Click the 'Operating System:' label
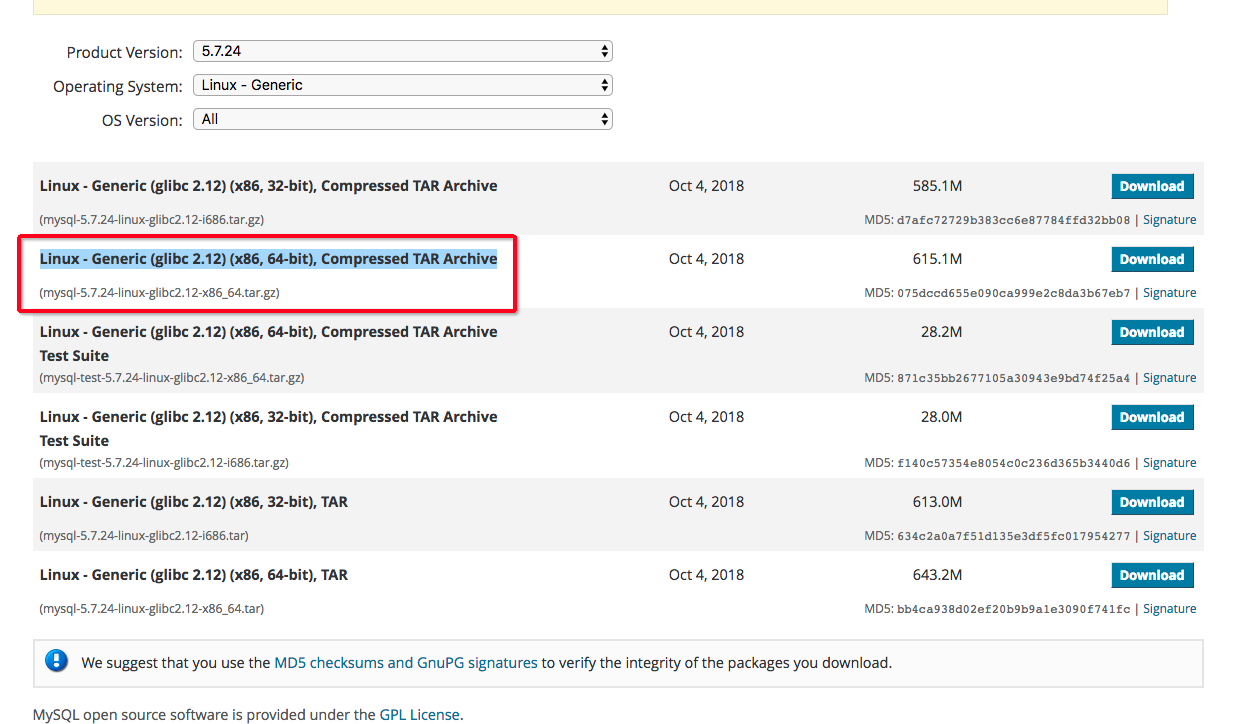 tap(118, 87)
